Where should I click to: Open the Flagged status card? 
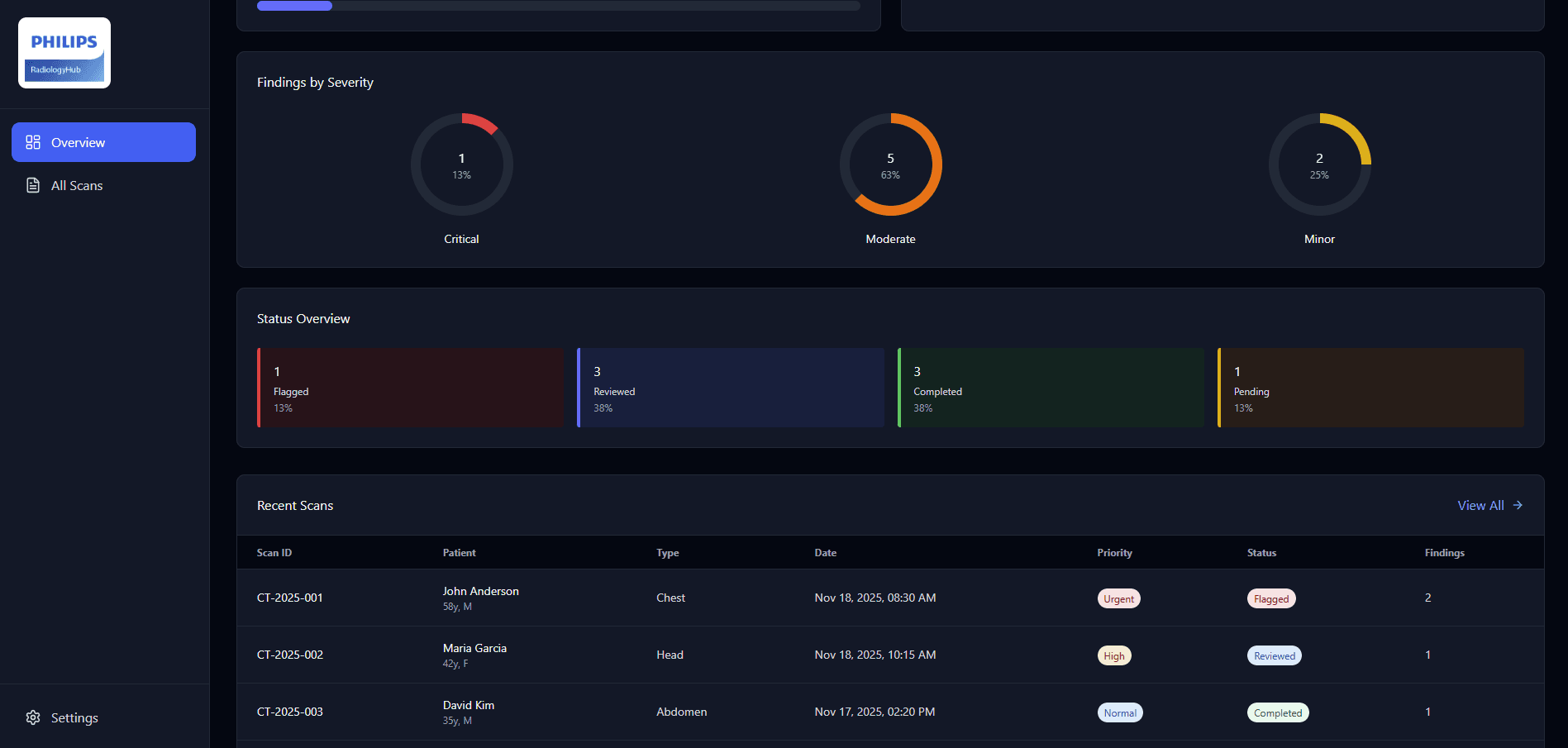click(411, 388)
